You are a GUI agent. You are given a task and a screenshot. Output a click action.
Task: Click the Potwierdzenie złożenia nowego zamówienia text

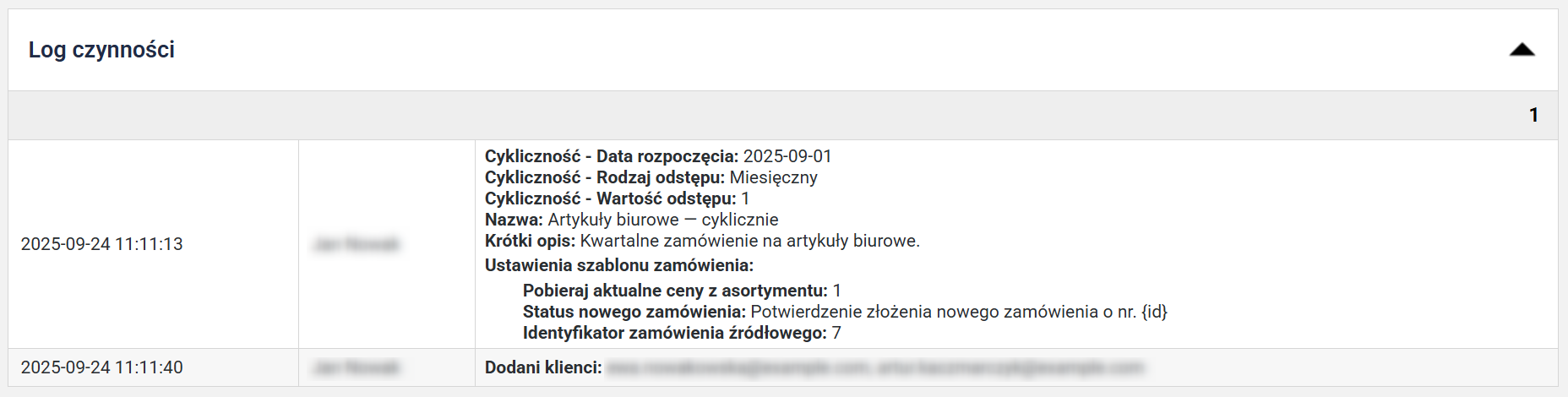pyautogui.click(x=958, y=312)
